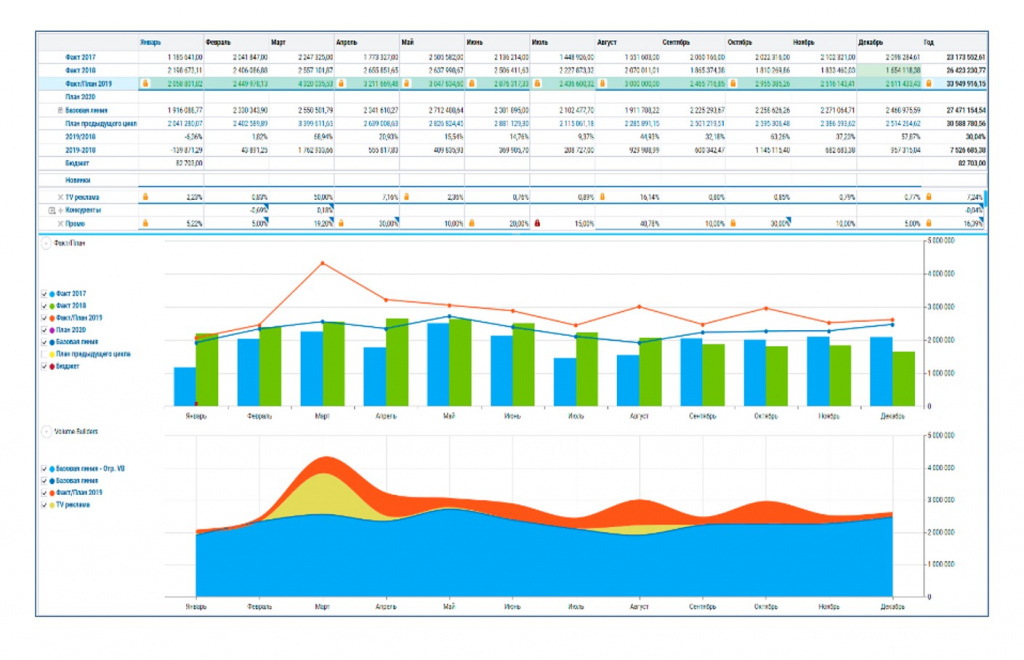Click the plus icon beside Конкуренты
1024x660 pixels.
coord(60,210)
